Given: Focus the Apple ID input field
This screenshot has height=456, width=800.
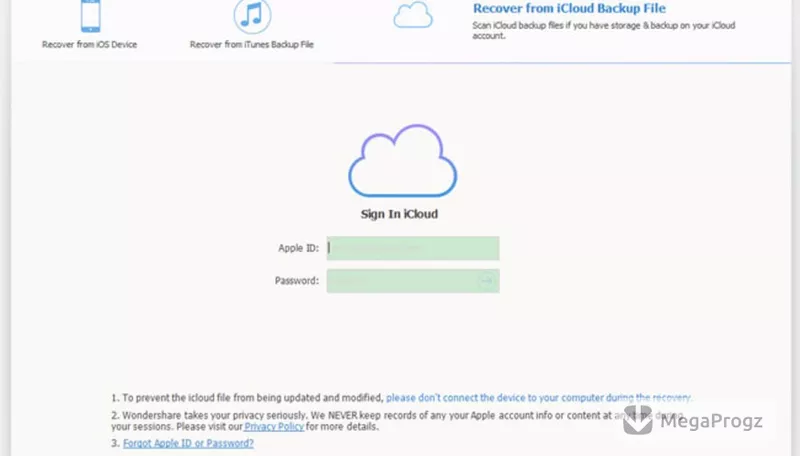Looking at the screenshot, I should coord(413,248).
